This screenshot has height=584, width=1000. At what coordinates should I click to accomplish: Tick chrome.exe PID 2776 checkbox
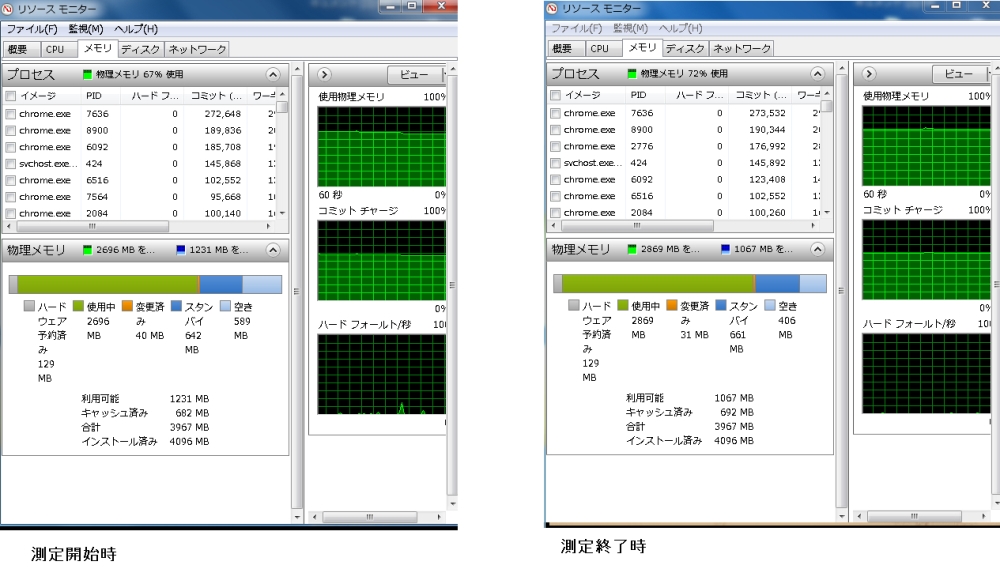(x=555, y=147)
